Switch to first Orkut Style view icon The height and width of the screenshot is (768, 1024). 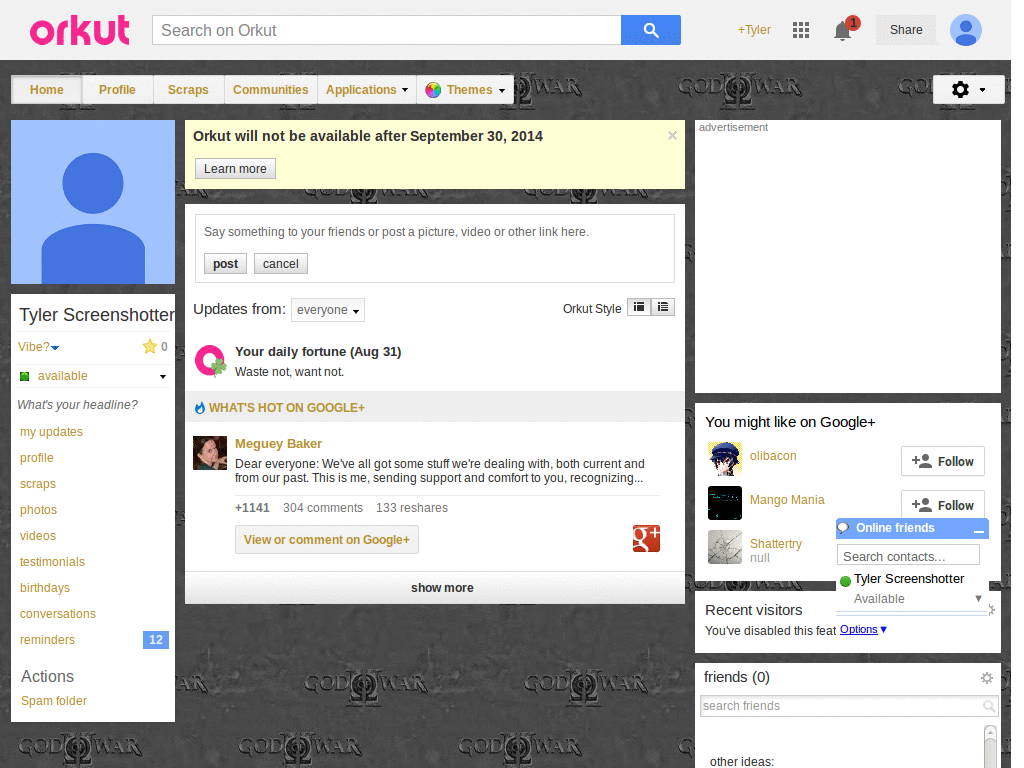pos(639,307)
